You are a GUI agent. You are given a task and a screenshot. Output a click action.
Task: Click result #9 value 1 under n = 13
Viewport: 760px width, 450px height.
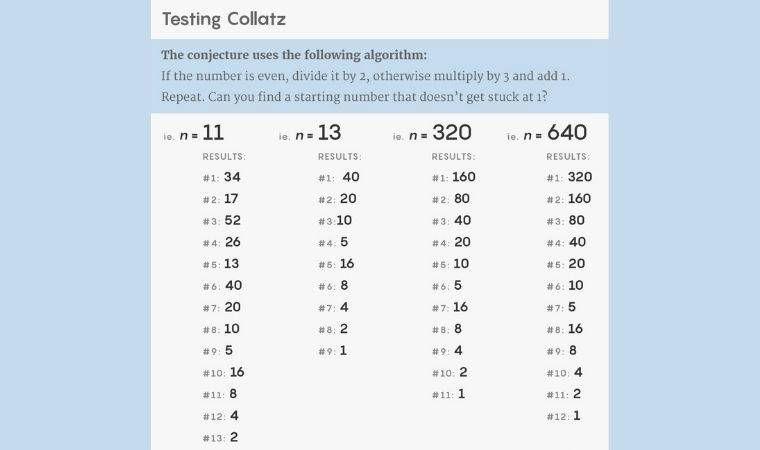click(x=344, y=351)
